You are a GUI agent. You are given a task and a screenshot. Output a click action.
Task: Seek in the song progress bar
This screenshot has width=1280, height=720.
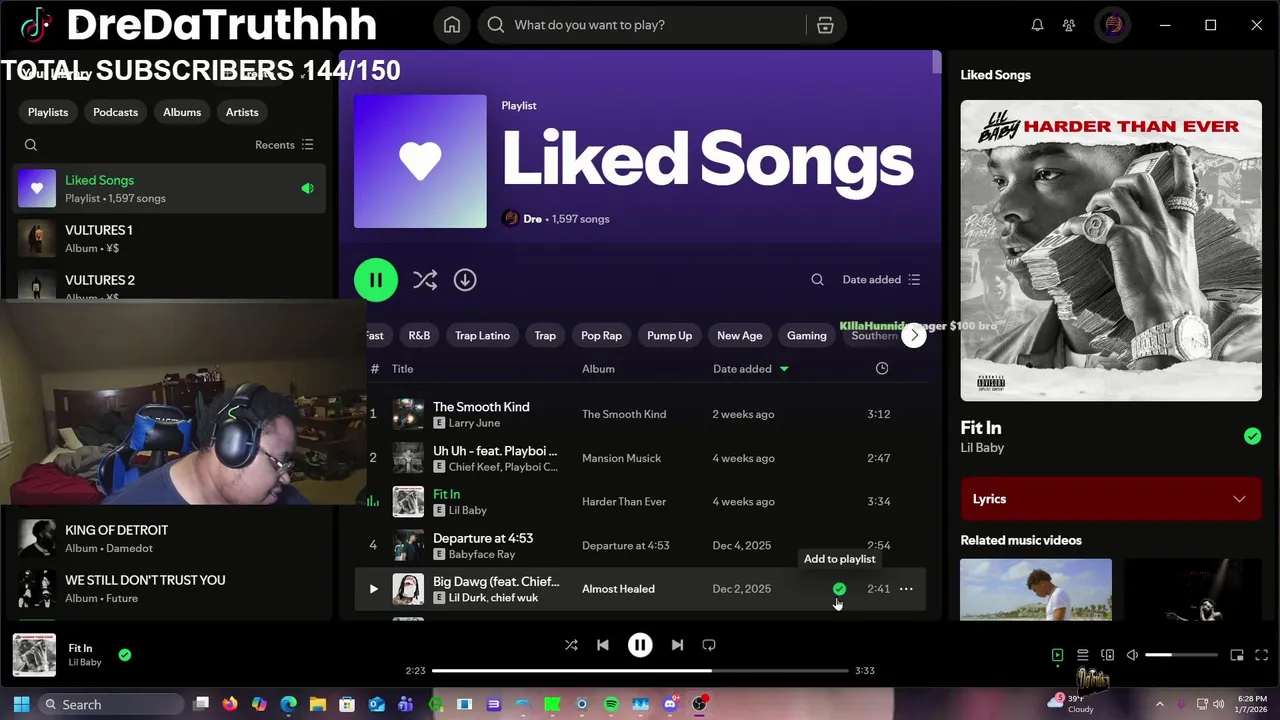click(x=640, y=670)
